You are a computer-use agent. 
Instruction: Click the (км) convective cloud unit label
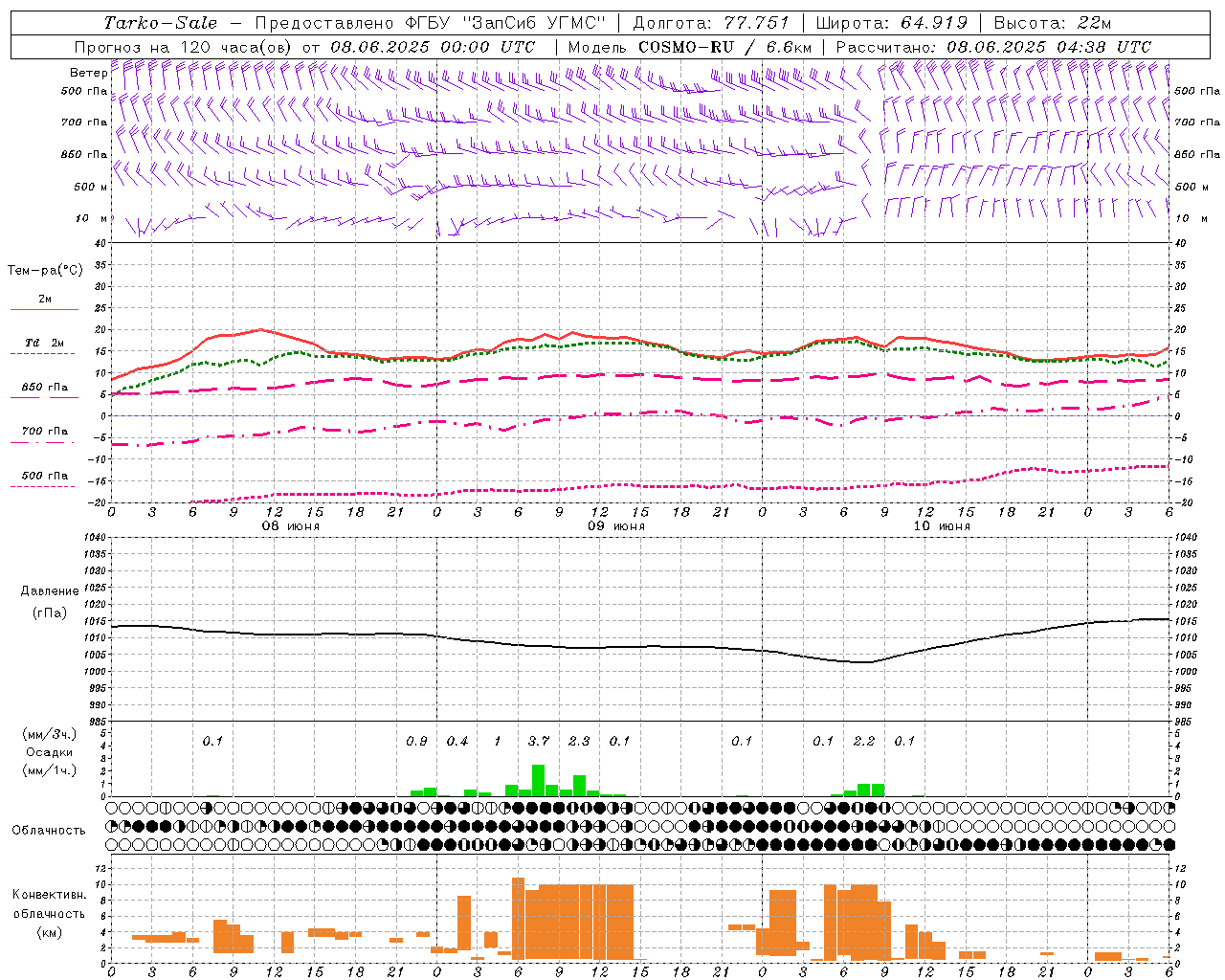click(49, 932)
